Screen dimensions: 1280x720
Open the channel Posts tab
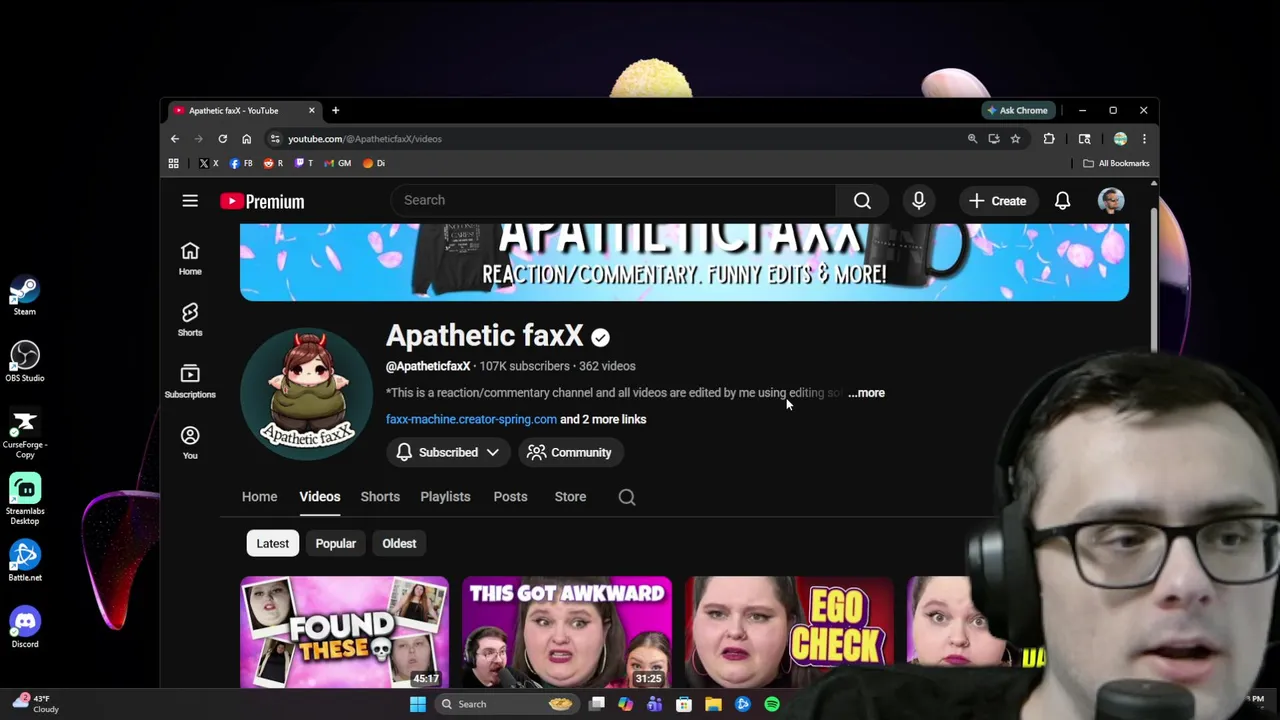pyautogui.click(x=510, y=497)
